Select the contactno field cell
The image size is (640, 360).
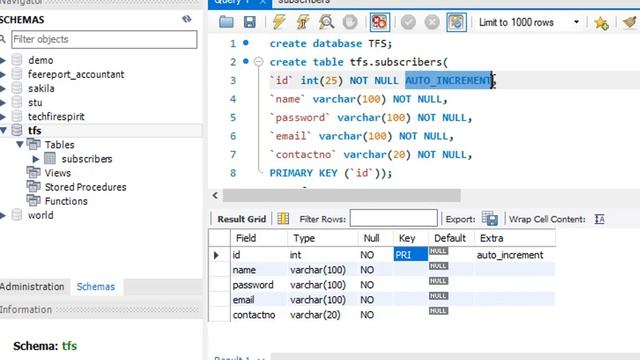(259, 315)
